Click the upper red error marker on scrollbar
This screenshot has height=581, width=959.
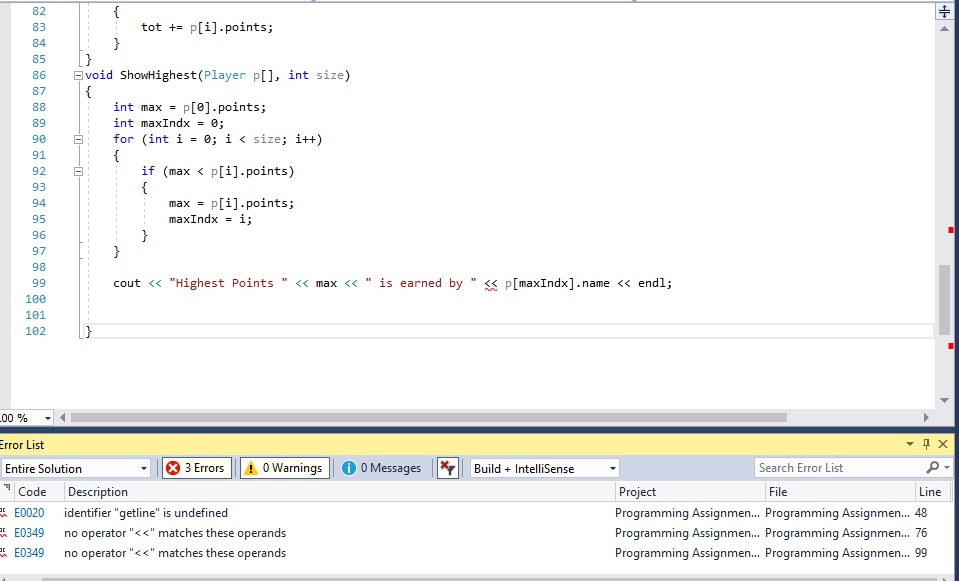coord(951,230)
